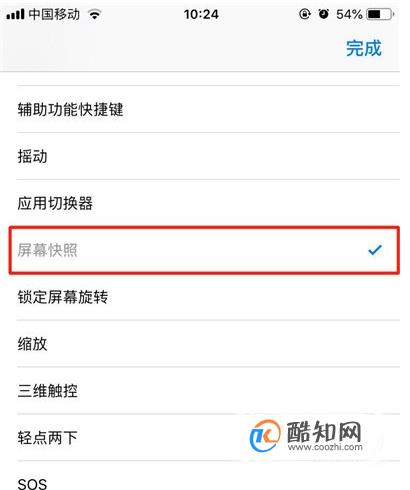Screen dimensions: 410x490
Task: Click the 酷知网 orange-blue logo icon
Action: tap(265, 435)
